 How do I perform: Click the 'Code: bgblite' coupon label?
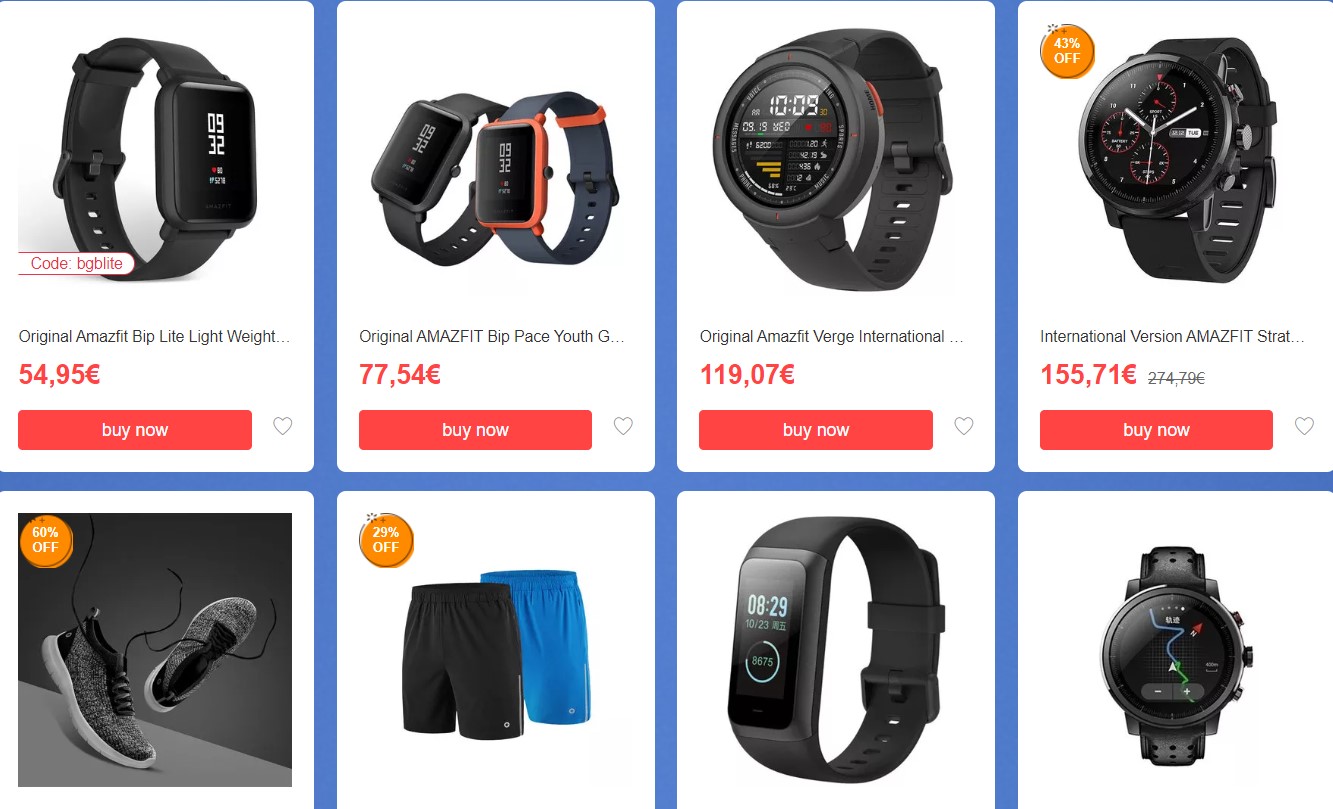76,264
